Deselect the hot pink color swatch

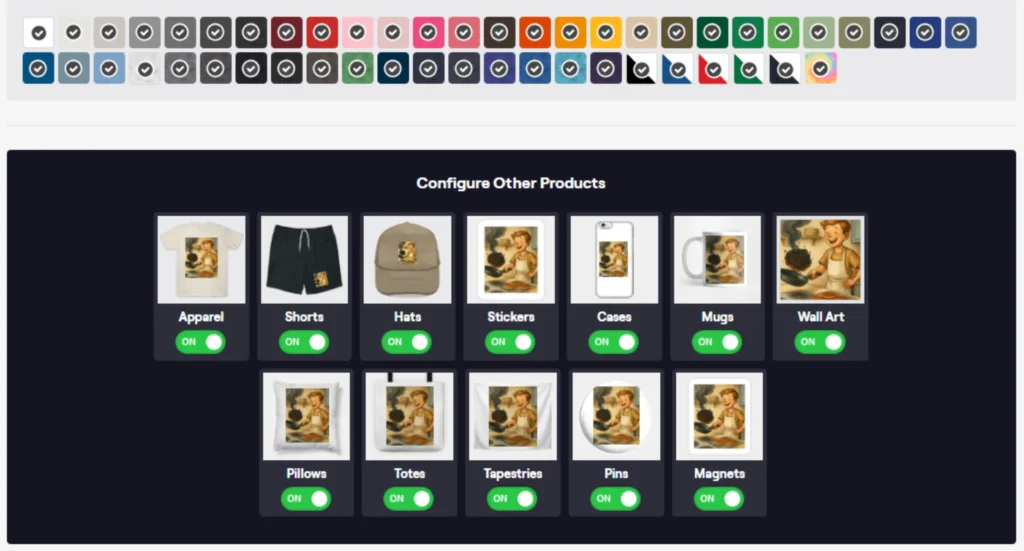tap(428, 33)
